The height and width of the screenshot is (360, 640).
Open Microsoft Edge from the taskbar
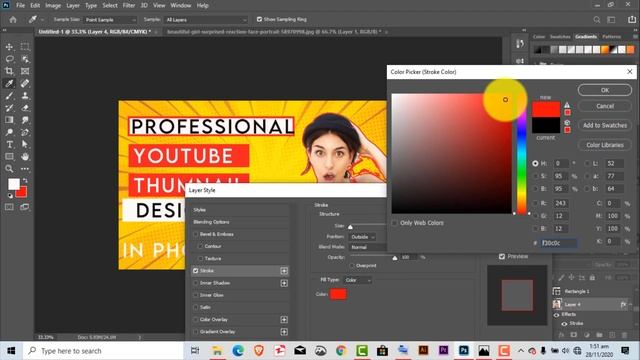tap(238, 351)
